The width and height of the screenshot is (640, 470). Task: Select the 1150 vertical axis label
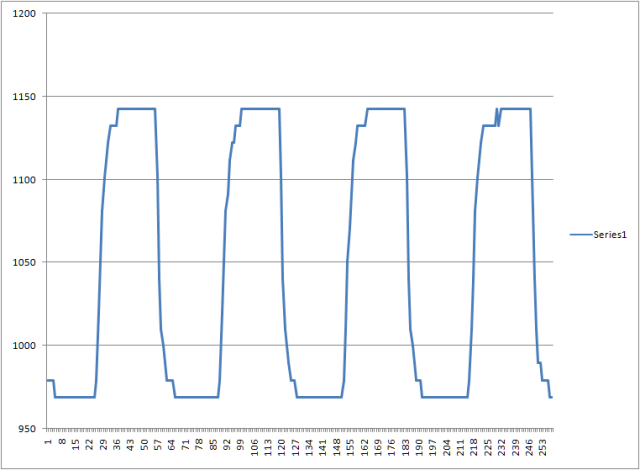[x=22, y=97]
